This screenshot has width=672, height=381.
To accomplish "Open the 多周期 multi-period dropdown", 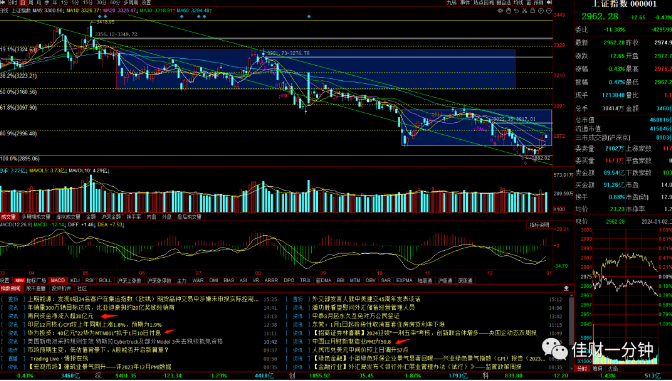I will (130, 3).
